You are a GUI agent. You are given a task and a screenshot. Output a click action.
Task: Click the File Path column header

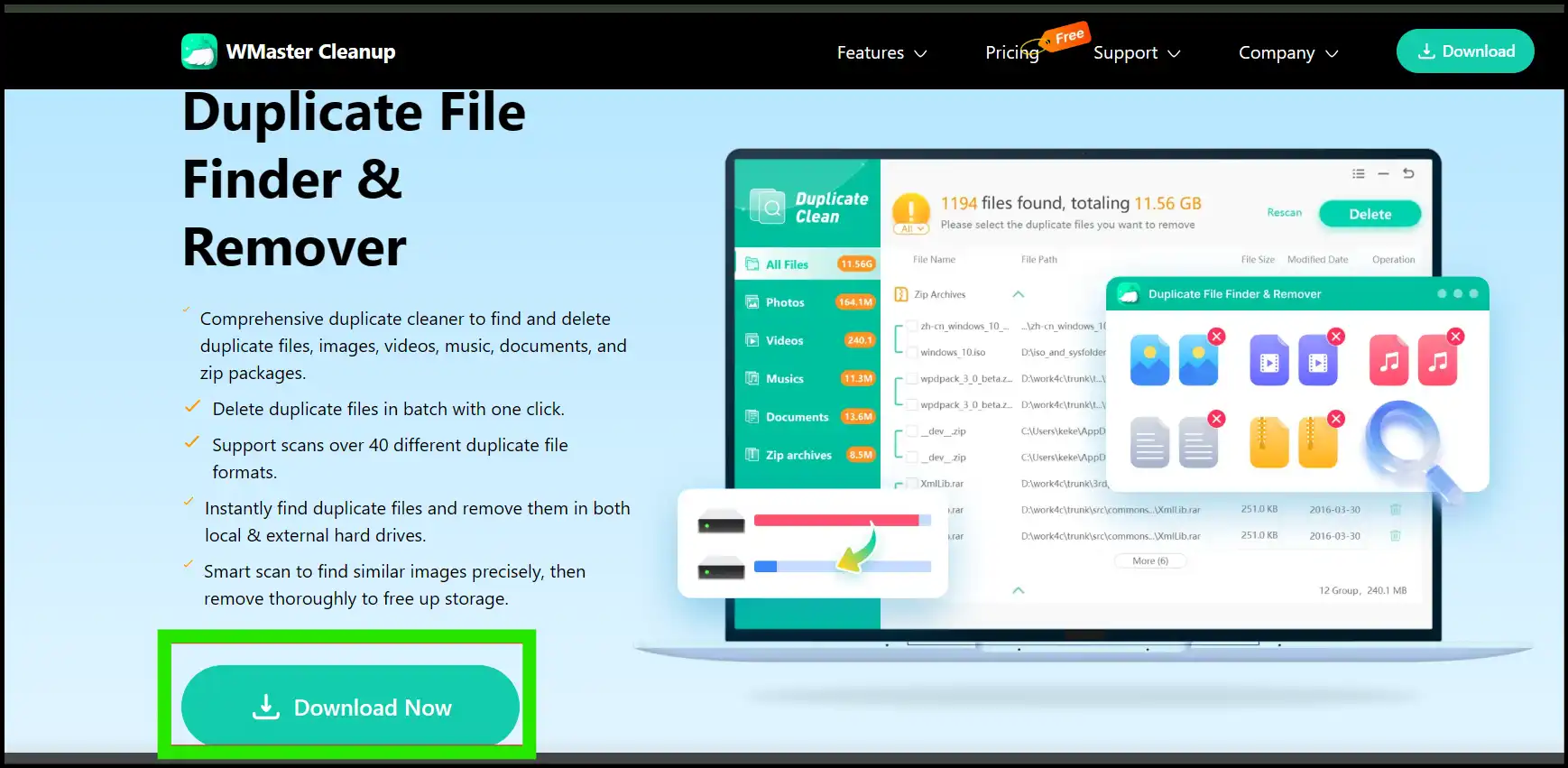pos(1038,260)
